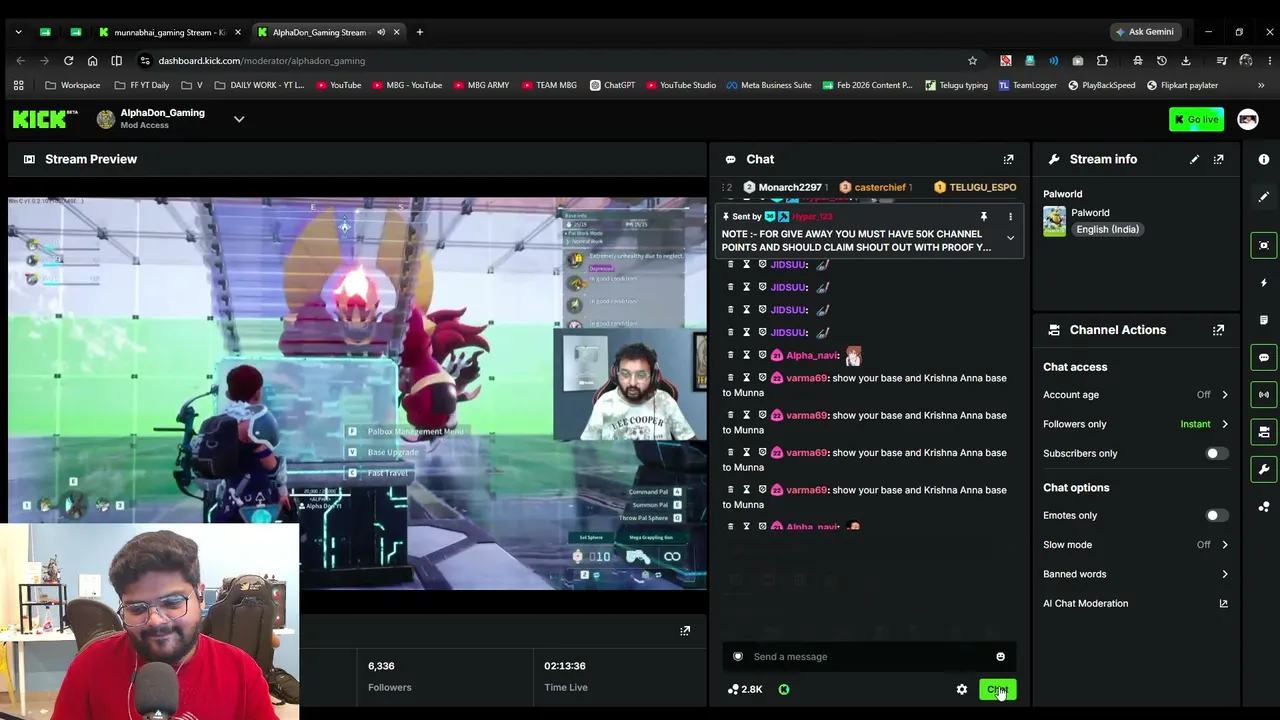Go to browser home page
Viewport: 1280px width, 720px height.
(92, 61)
